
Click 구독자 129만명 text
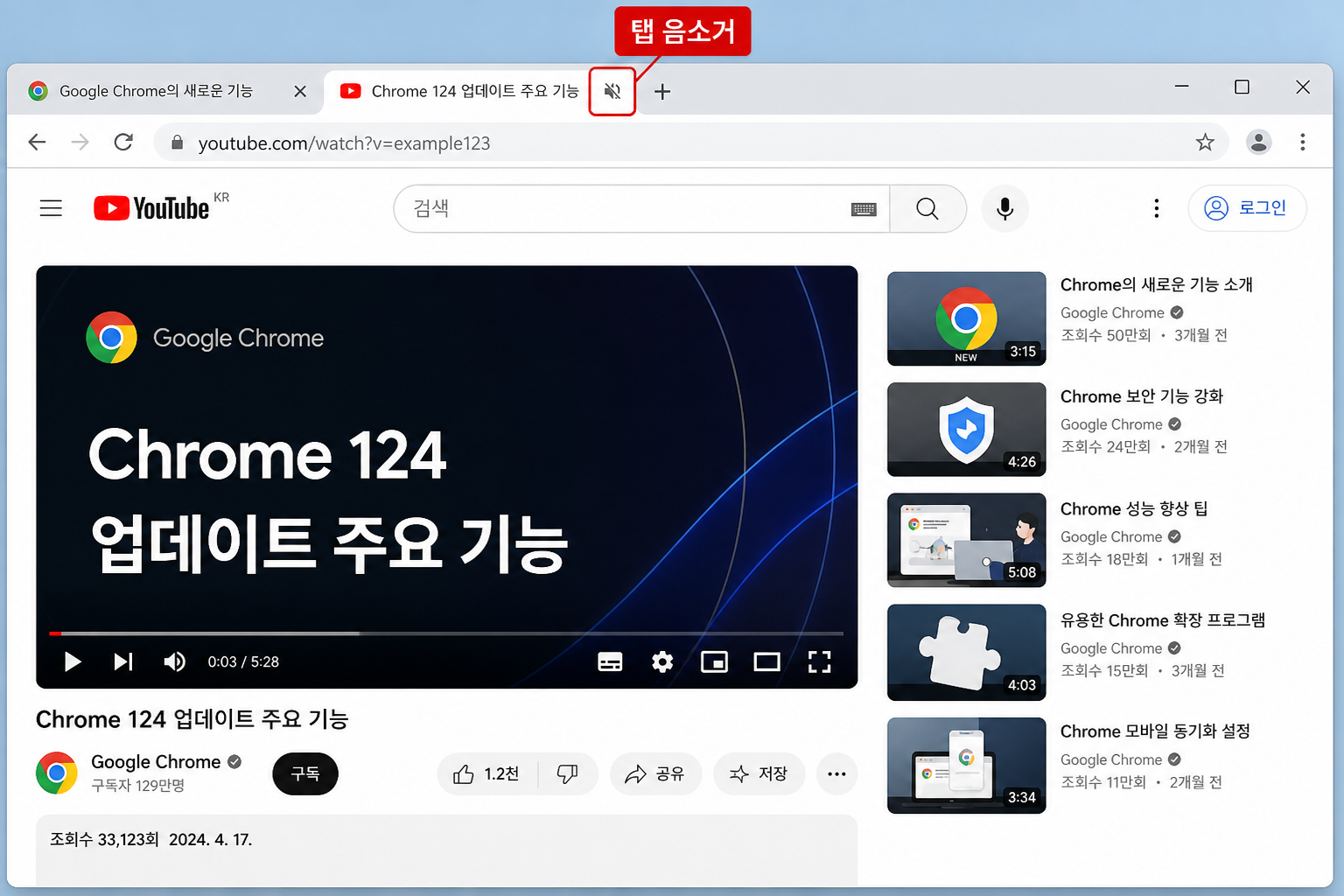[x=138, y=785]
